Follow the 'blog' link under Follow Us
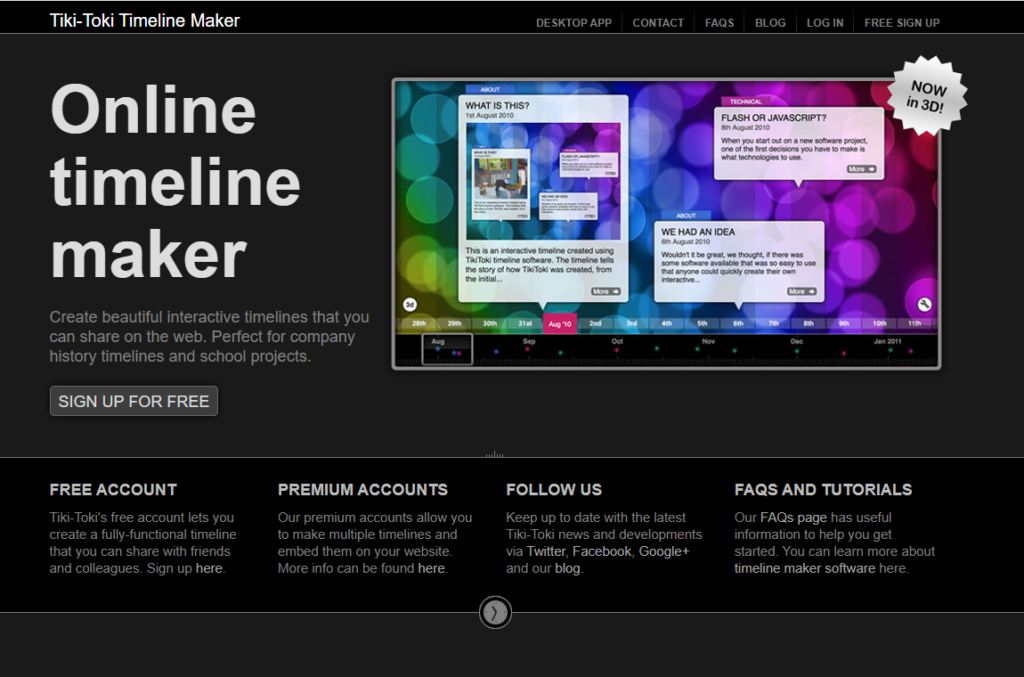Viewport: 1024px width, 677px height. (x=568, y=568)
